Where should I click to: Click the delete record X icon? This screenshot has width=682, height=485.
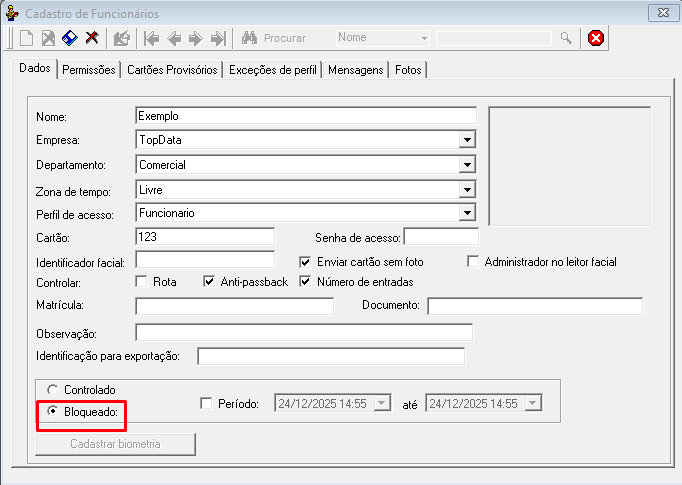[92, 38]
